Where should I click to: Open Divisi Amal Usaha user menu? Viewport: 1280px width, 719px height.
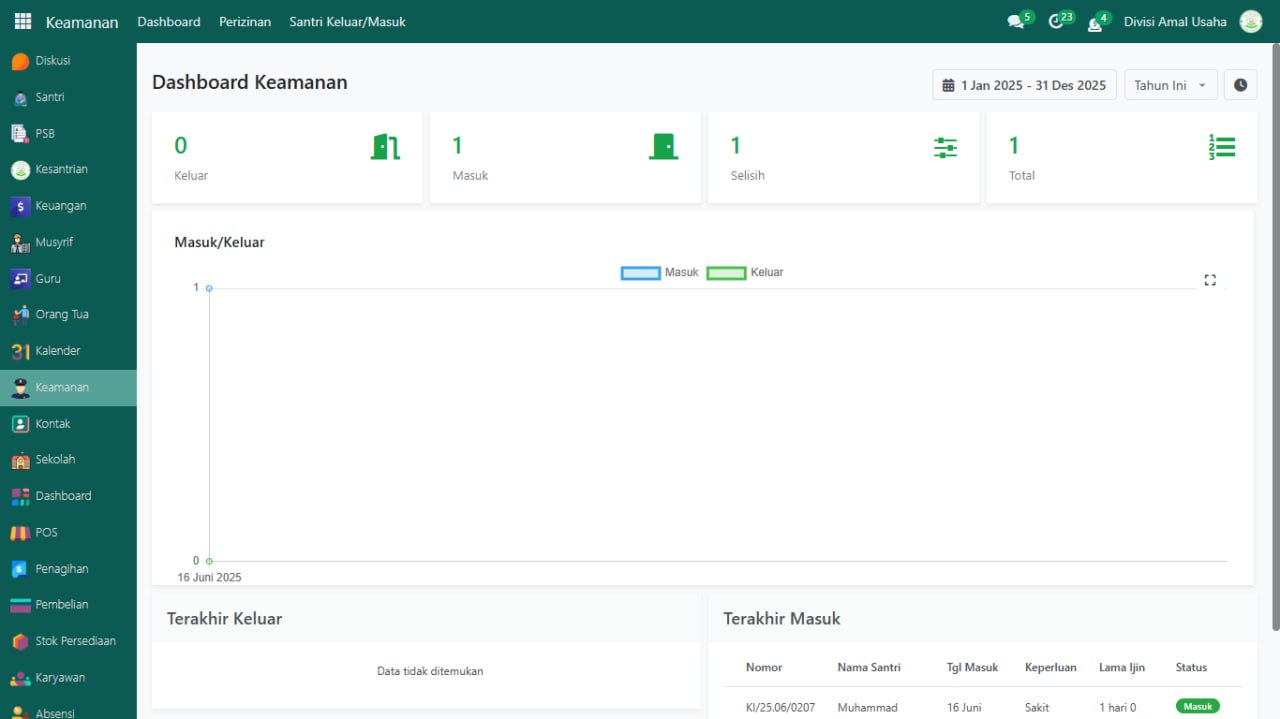pos(1175,22)
